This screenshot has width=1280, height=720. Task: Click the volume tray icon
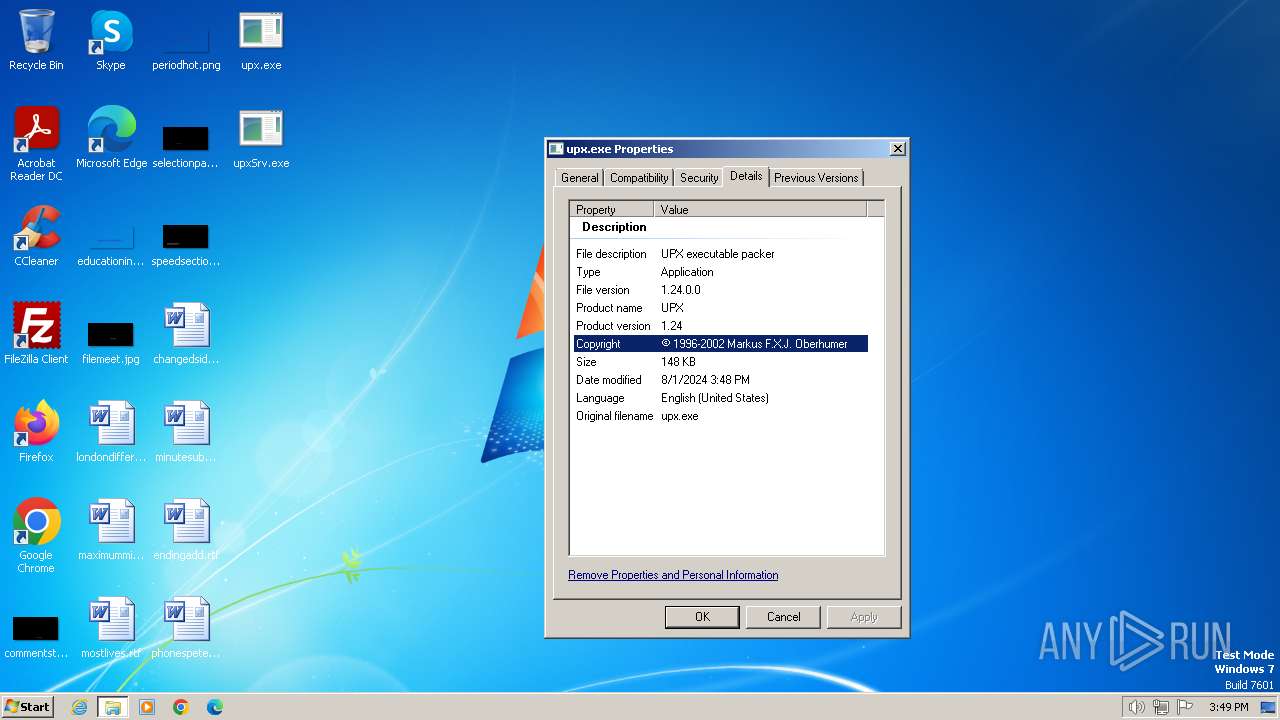[x=1136, y=707]
